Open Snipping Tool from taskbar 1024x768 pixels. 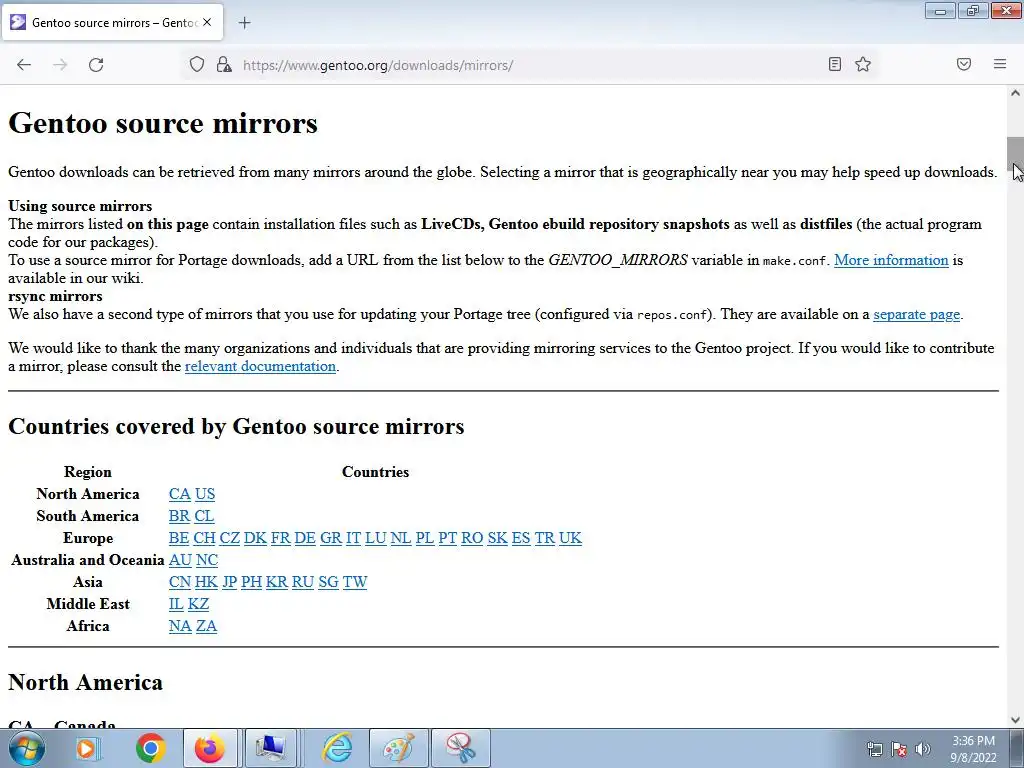click(x=461, y=748)
